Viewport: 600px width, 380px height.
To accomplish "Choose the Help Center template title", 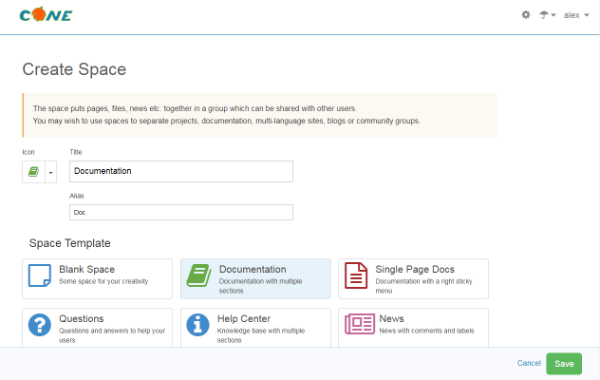I will coord(244,319).
